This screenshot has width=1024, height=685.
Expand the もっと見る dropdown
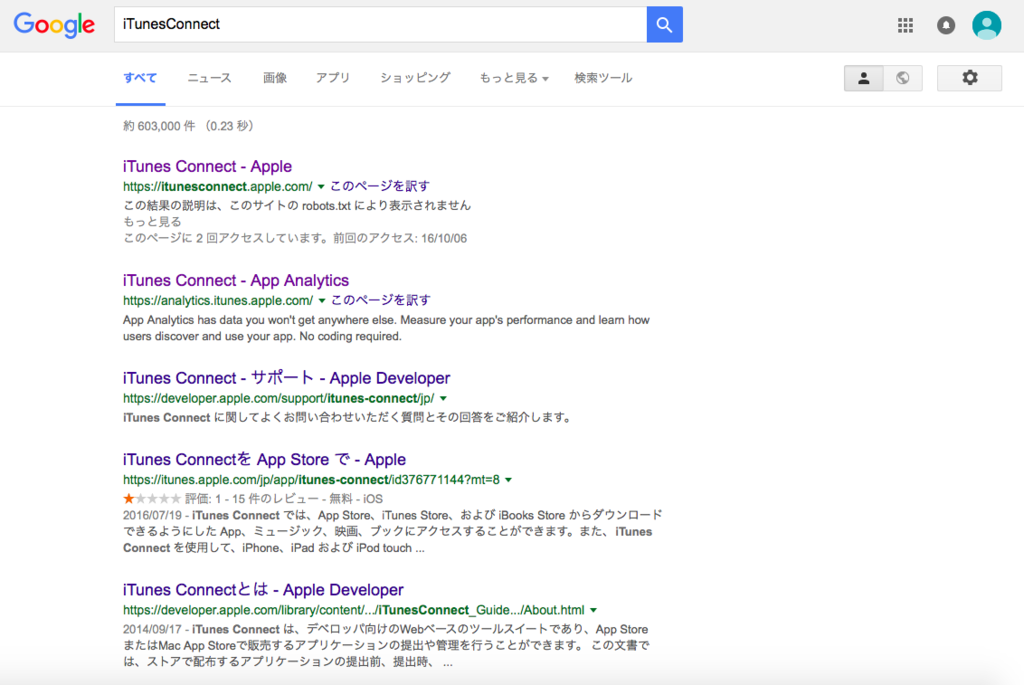pyautogui.click(x=514, y=78)
